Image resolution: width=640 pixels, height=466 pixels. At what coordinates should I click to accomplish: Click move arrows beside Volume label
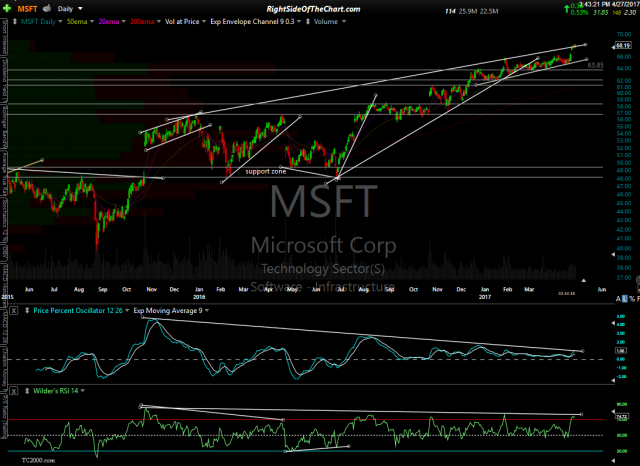click(x=308, y=22)
